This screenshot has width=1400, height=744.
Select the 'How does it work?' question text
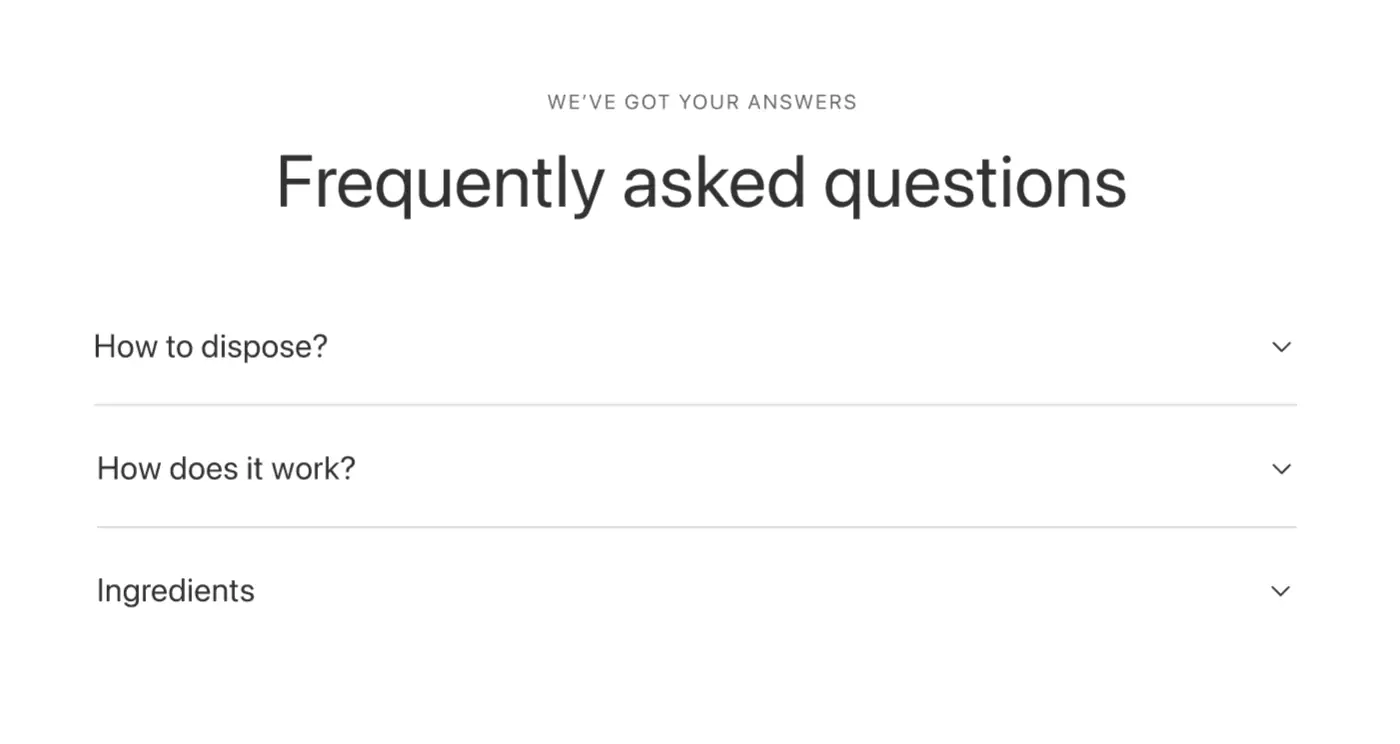coord(225,468)
